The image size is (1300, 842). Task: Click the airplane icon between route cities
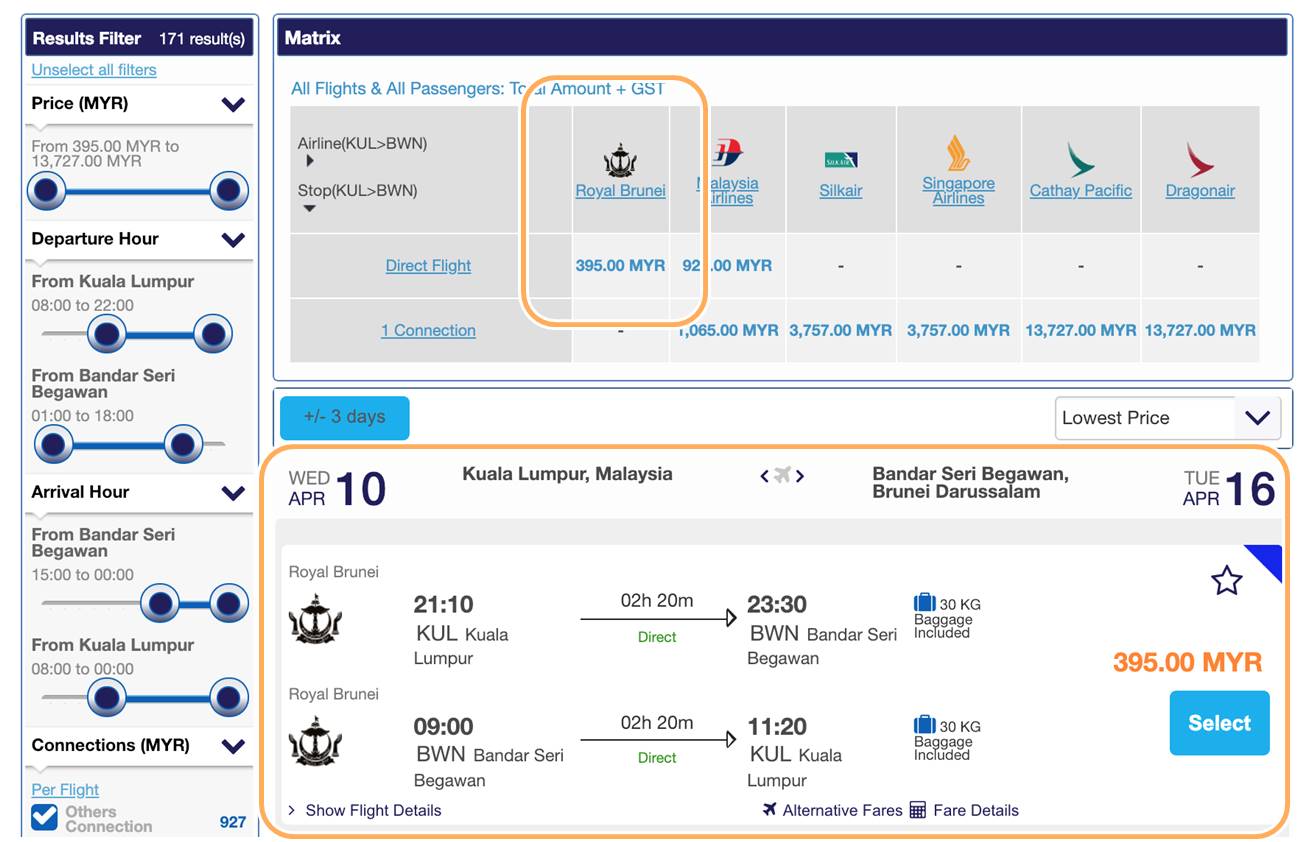tap(782, 475)
